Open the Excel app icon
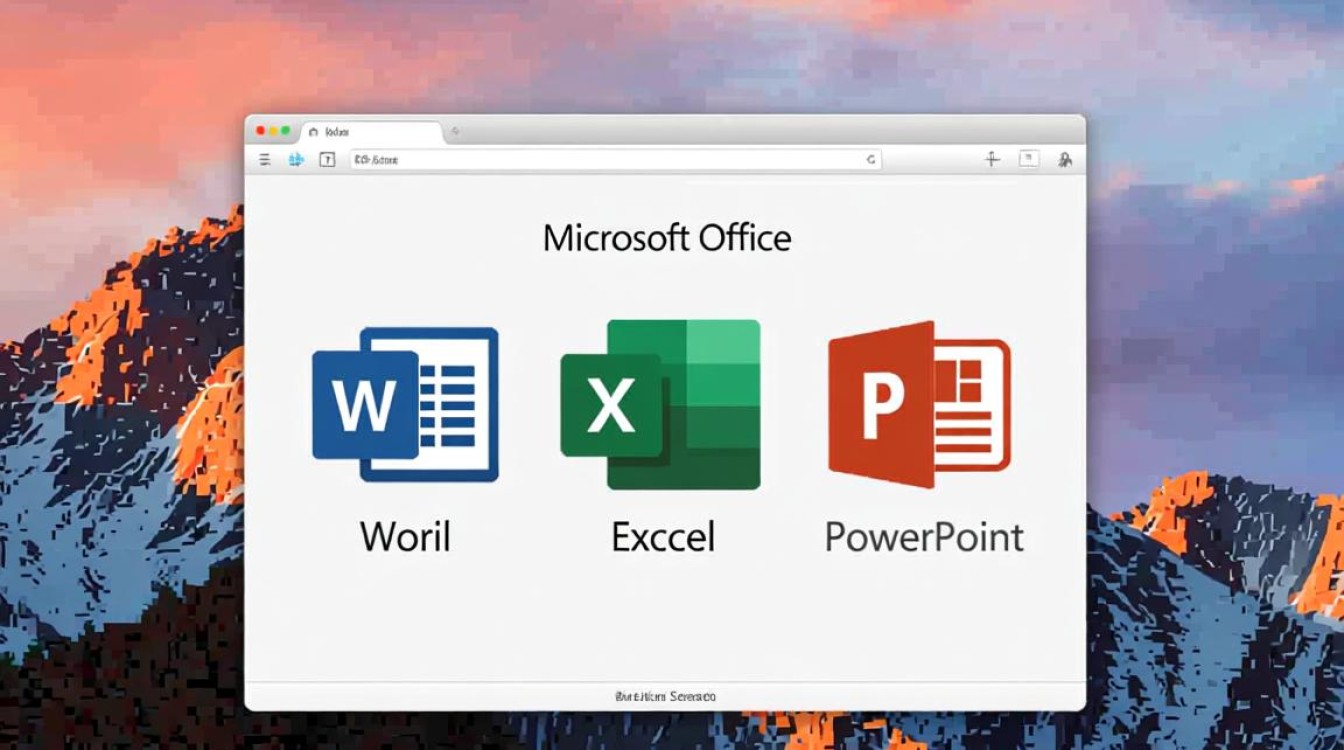This screenshot has height=750, width=1344. pyautogui.click(x=660, y=404)
